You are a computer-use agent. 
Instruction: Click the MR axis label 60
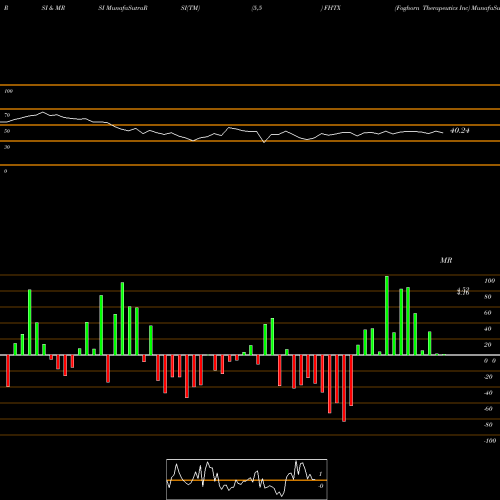(x=488, y=313)
